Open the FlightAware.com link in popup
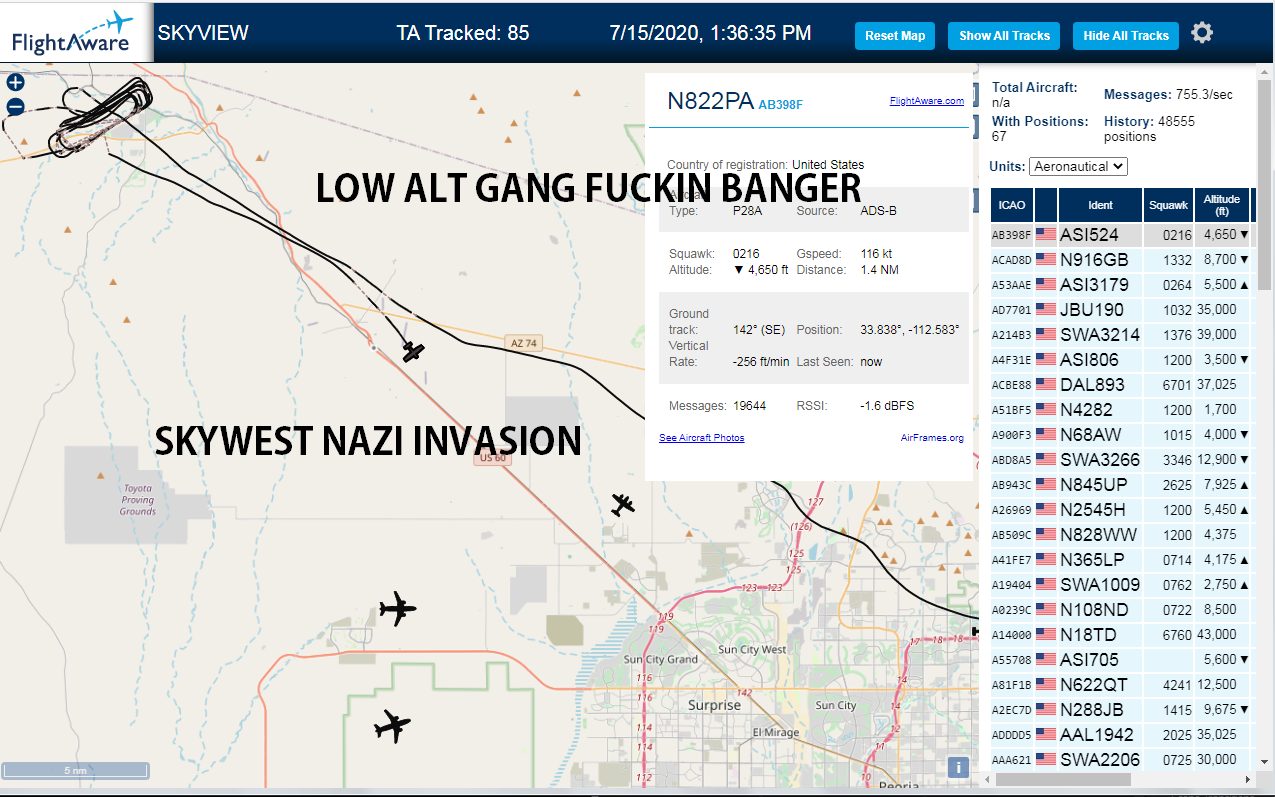The width and height of the screenshot is (1275, 797). tap(926, 101)
